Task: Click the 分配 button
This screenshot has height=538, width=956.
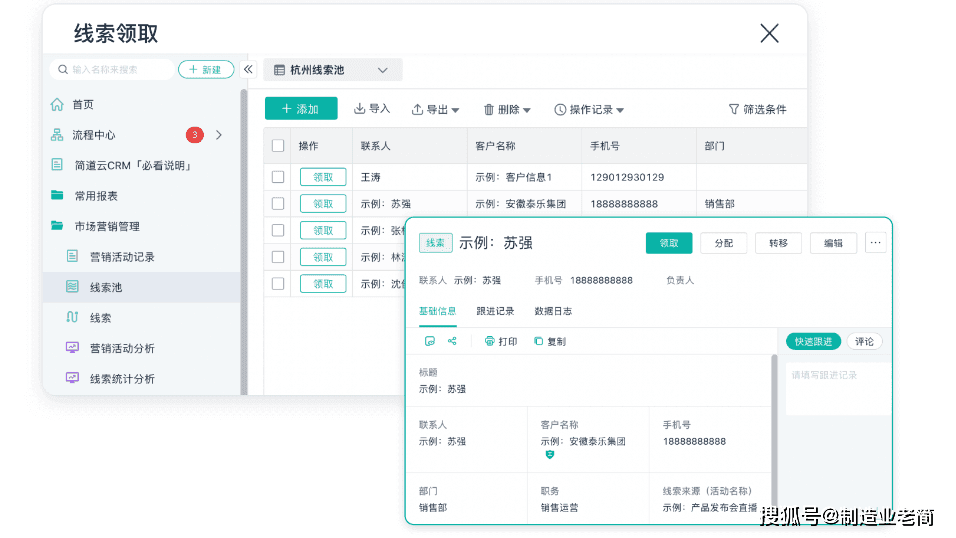Action: [724, 243]
